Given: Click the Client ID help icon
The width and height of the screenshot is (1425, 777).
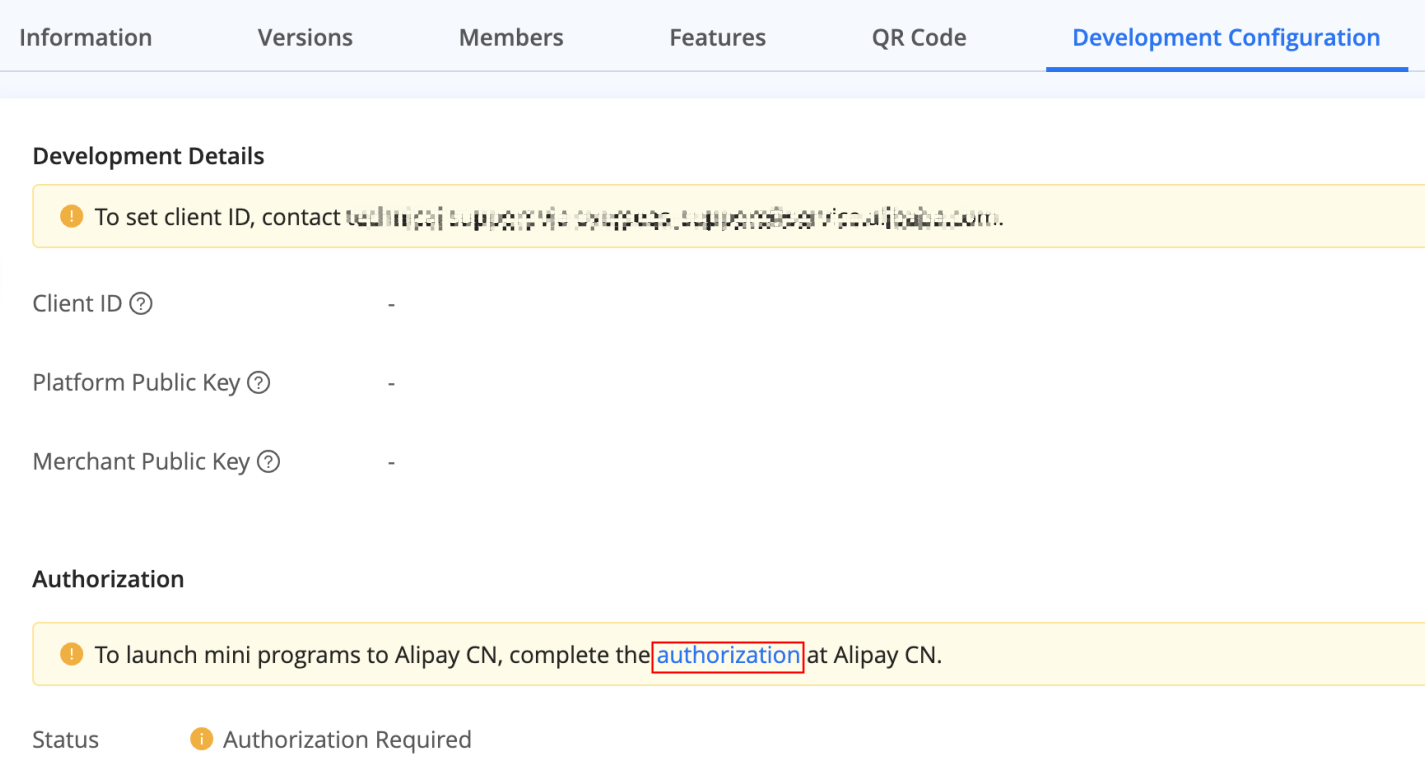Looking at the screenshot, I should (x=142, y=303).
